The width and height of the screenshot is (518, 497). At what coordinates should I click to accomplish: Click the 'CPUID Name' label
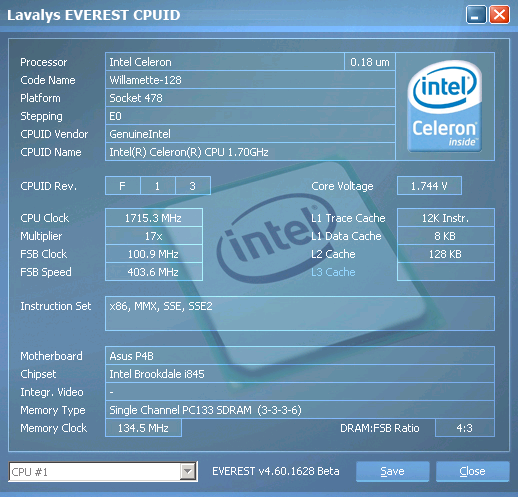click(51, 152)
